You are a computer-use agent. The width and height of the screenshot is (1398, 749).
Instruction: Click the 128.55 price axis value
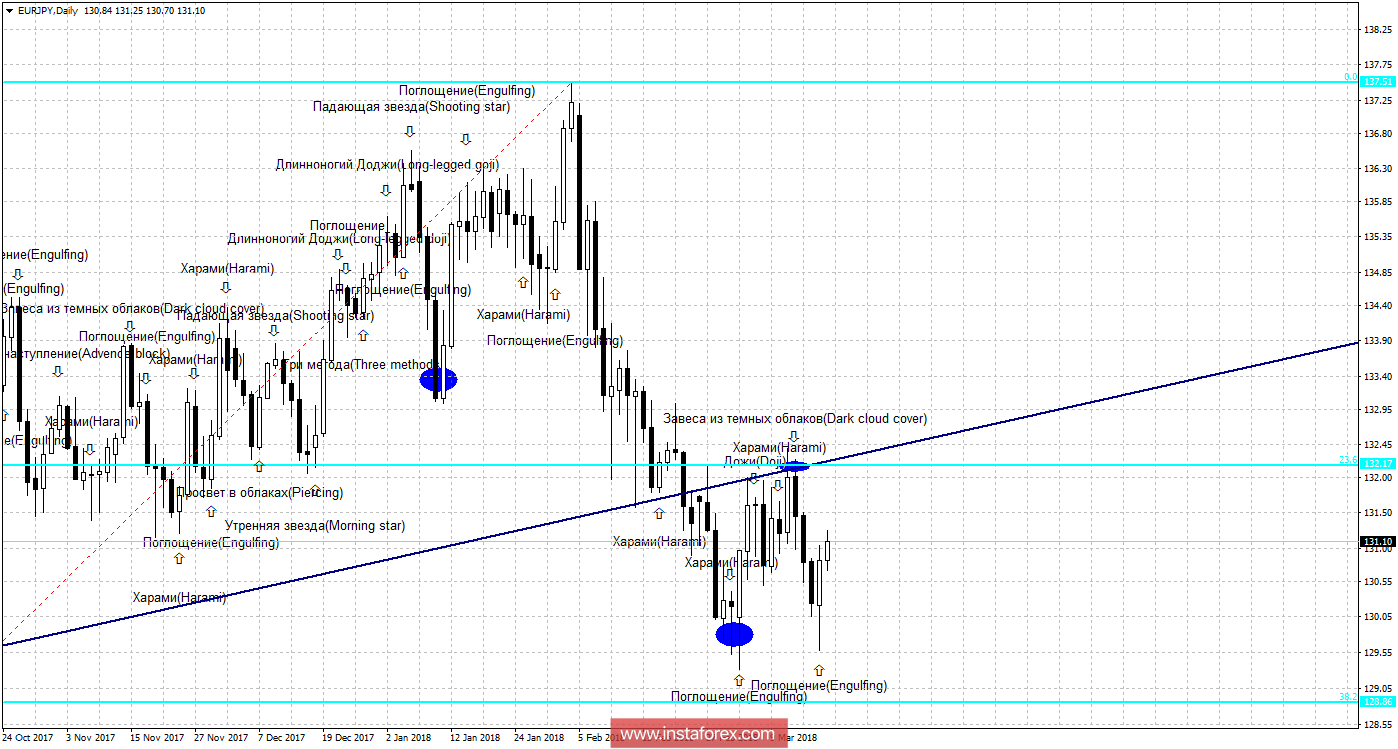tap(1379, 724)
